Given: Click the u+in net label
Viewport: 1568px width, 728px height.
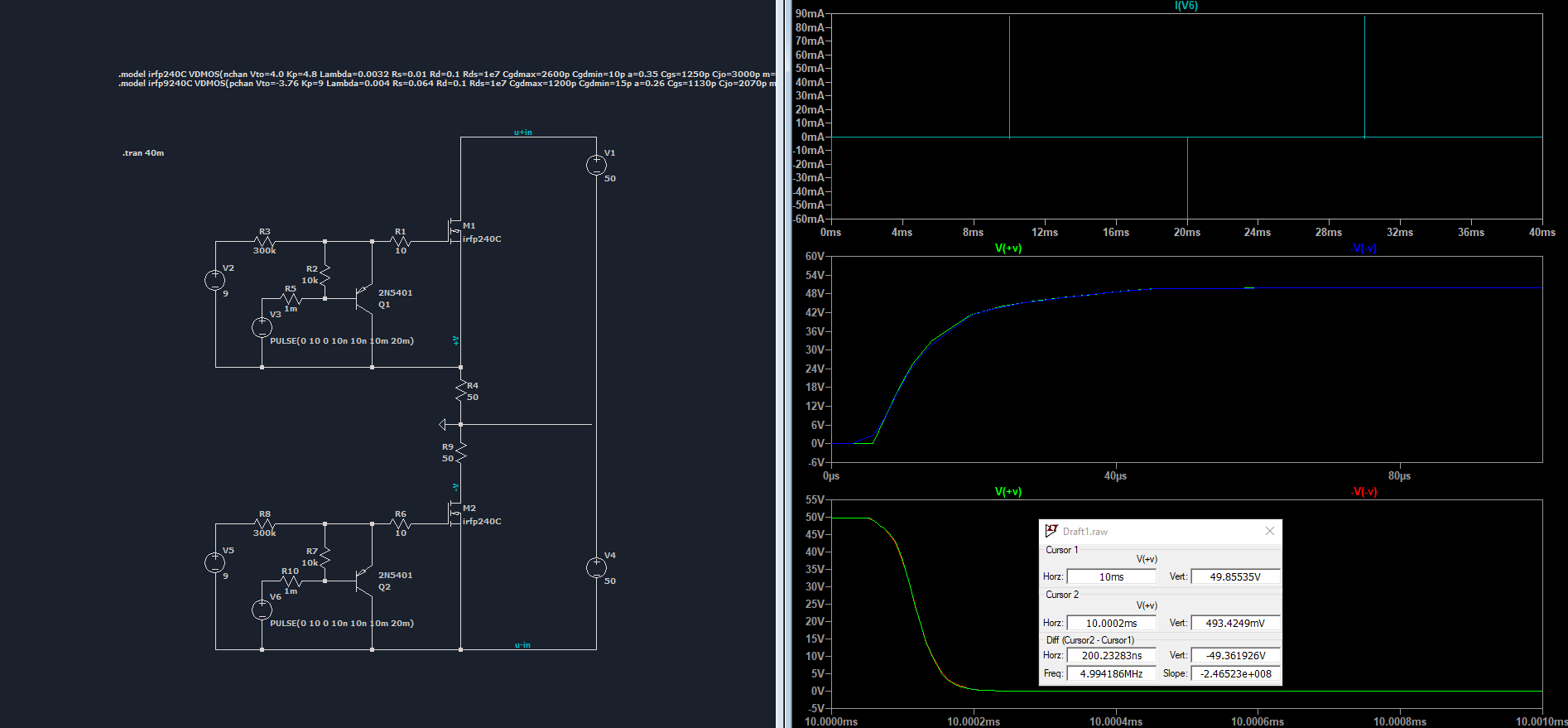Looking at the screenshot, I should 522,133.
